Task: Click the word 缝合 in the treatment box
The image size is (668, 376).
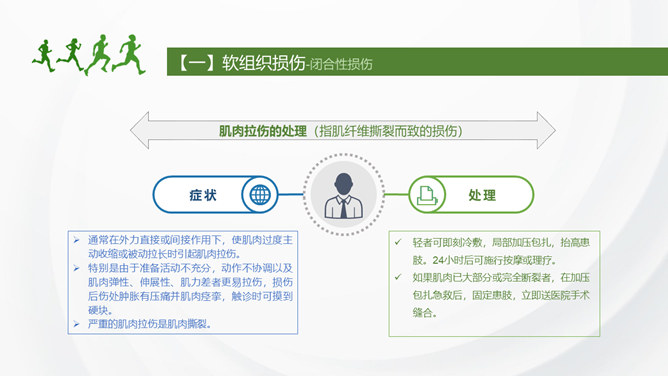Action: [423, 313]
